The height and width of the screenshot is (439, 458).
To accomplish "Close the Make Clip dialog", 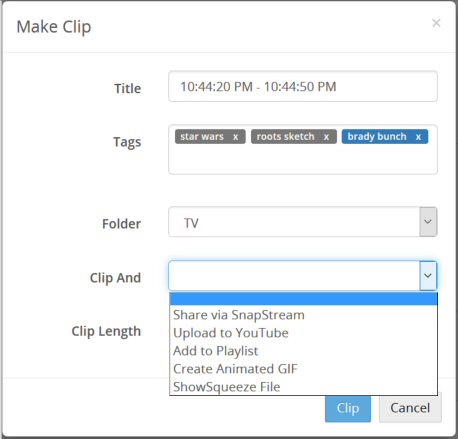I will [436, 23].
